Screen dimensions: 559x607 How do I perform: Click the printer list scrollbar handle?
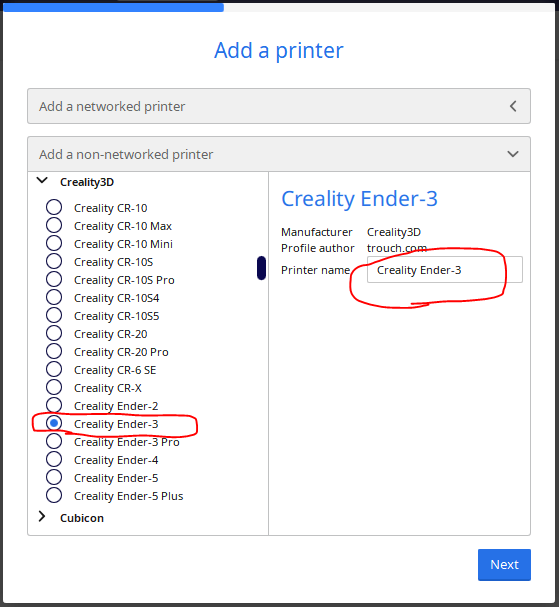coord(261,268)
